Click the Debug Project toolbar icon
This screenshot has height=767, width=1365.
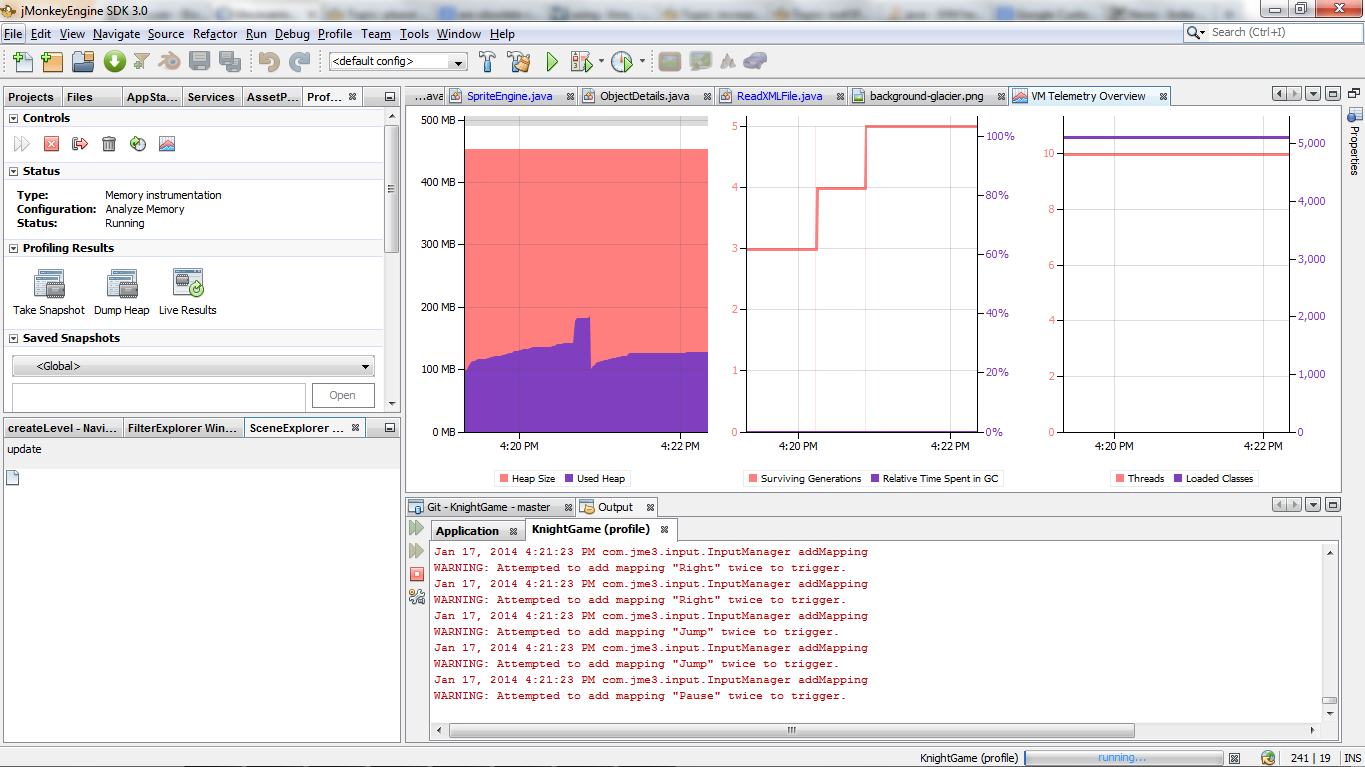click(581, 61)
